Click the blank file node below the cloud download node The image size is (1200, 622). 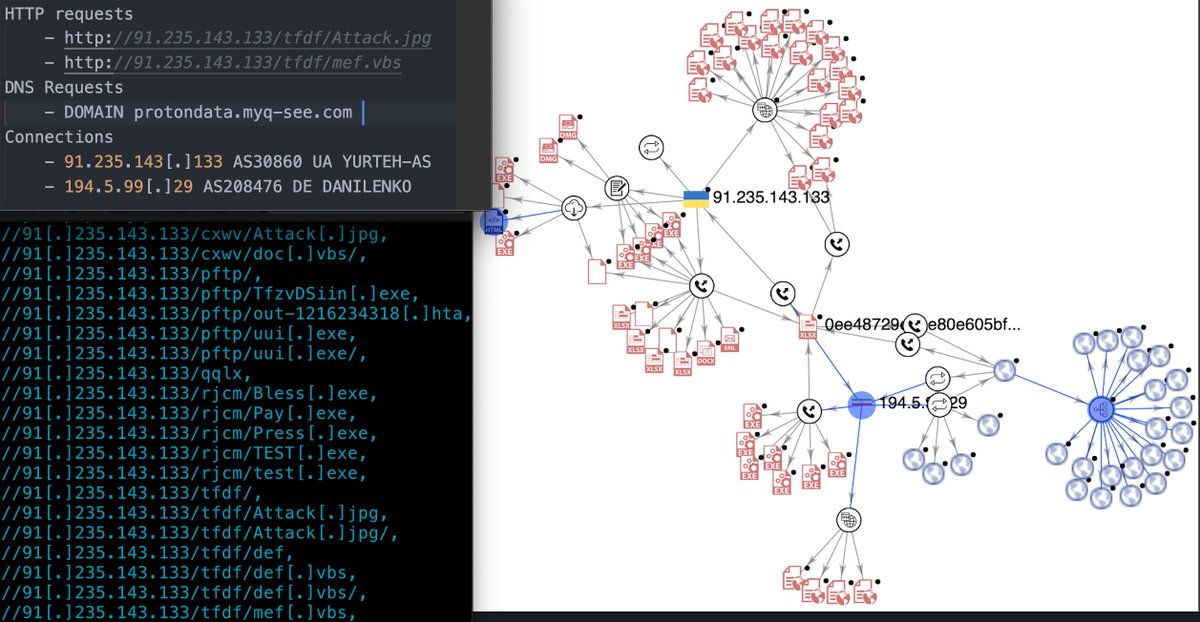pos(596,271)
